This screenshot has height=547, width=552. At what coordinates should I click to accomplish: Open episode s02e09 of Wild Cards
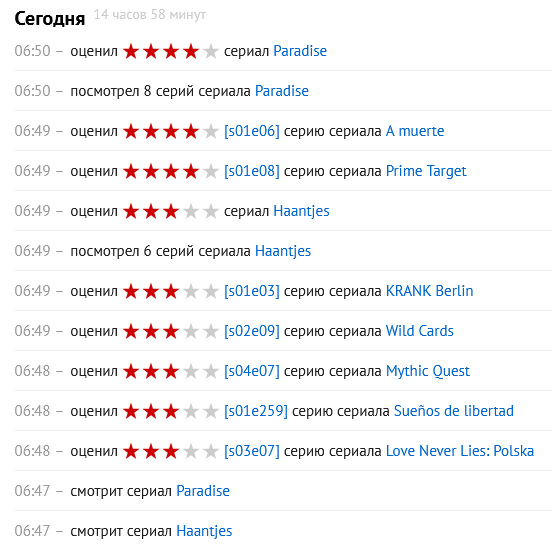tap(252, 331)
